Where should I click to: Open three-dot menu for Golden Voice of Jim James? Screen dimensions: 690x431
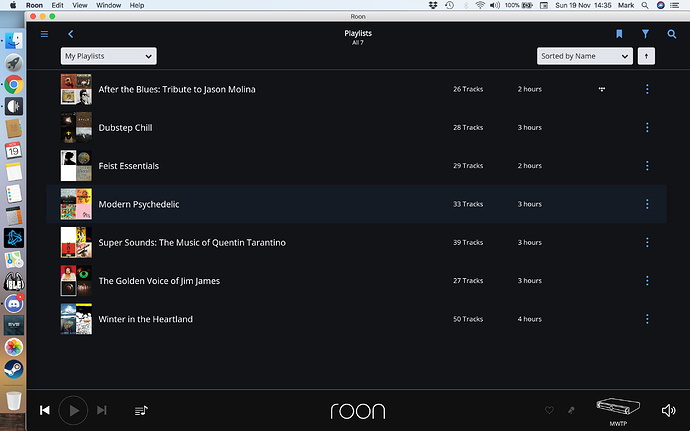(647, 280)
